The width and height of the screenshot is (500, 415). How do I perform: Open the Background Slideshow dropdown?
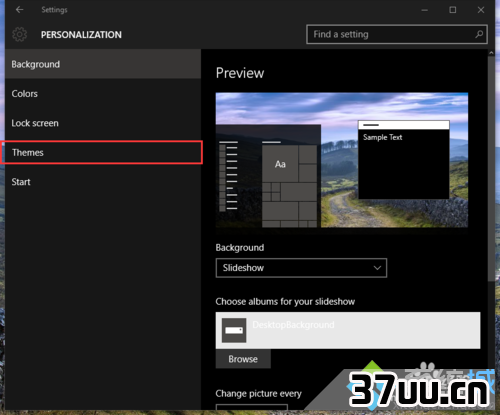click(x=301, y=268)
